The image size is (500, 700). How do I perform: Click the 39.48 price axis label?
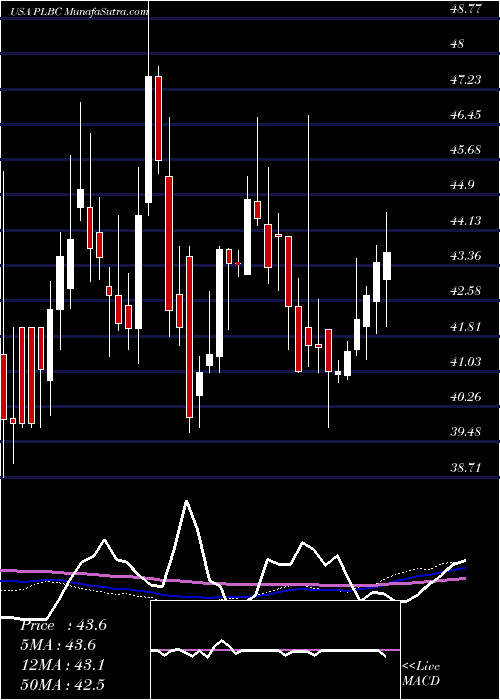coord(466,432)
